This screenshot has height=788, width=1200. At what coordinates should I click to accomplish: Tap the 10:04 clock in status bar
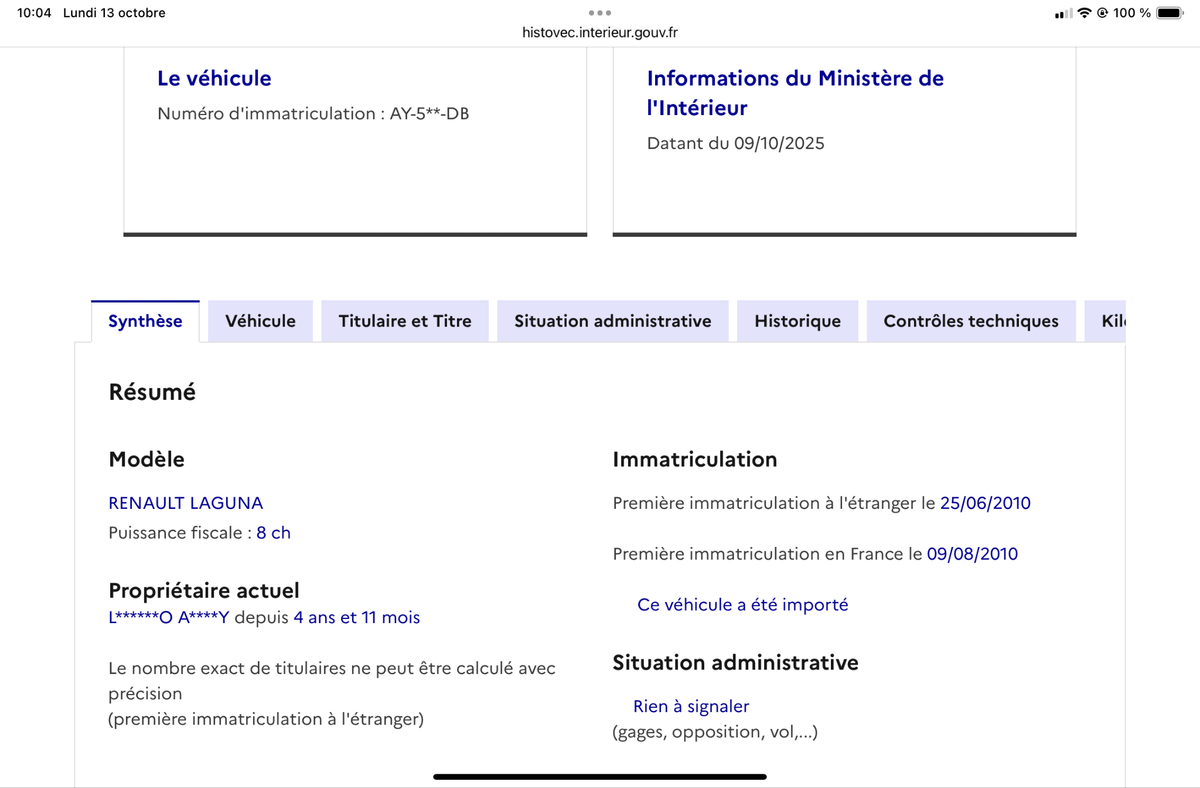coord(34,13)
